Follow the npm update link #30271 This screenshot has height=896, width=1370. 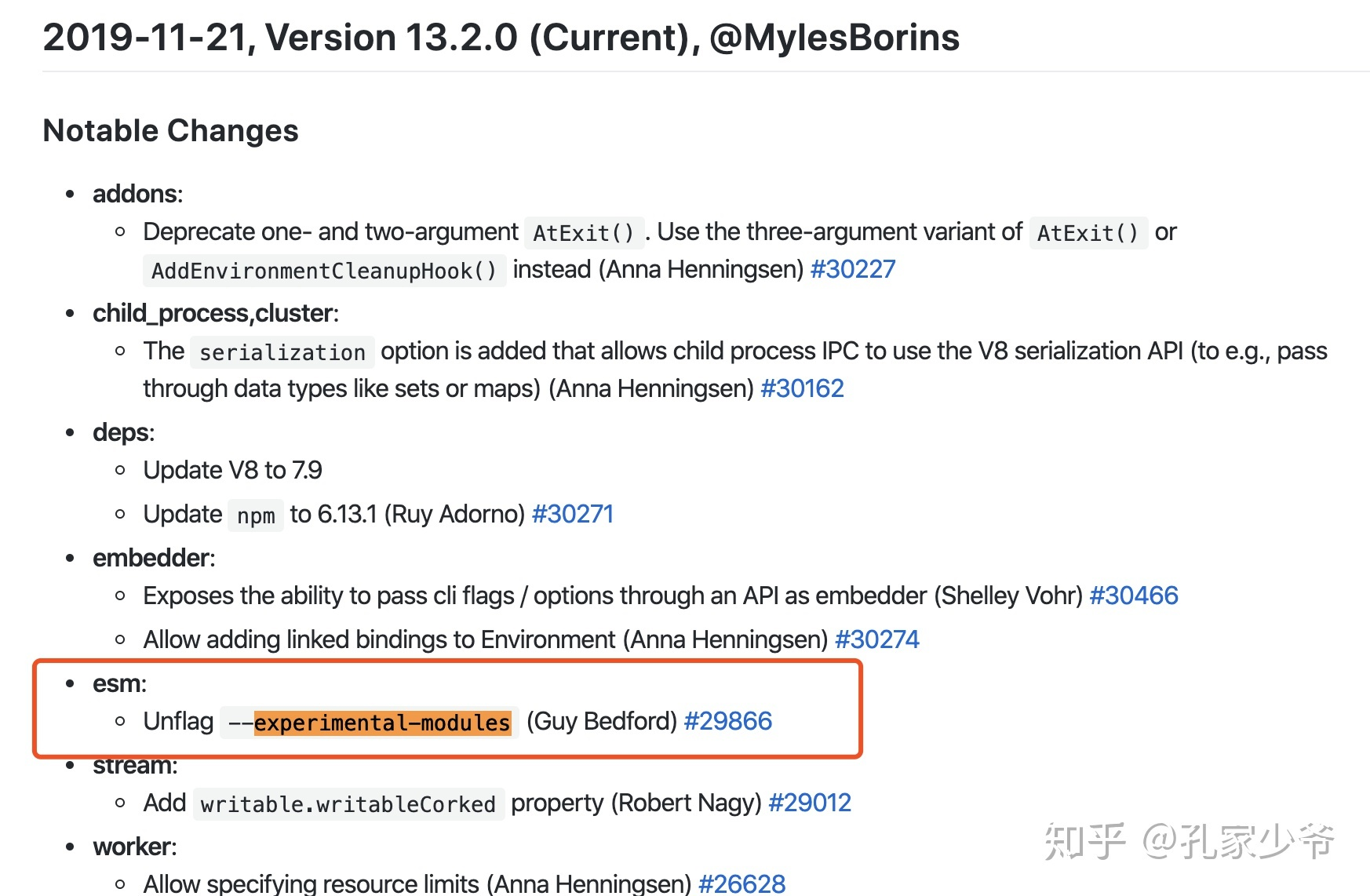(572, 515)
